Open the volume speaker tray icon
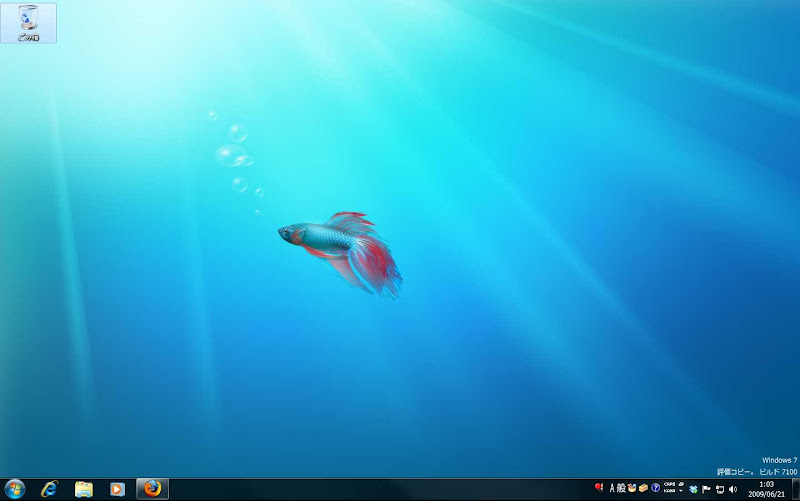This screenshot has height=501, width=800. pyautogui.click(x=733, y=489)
